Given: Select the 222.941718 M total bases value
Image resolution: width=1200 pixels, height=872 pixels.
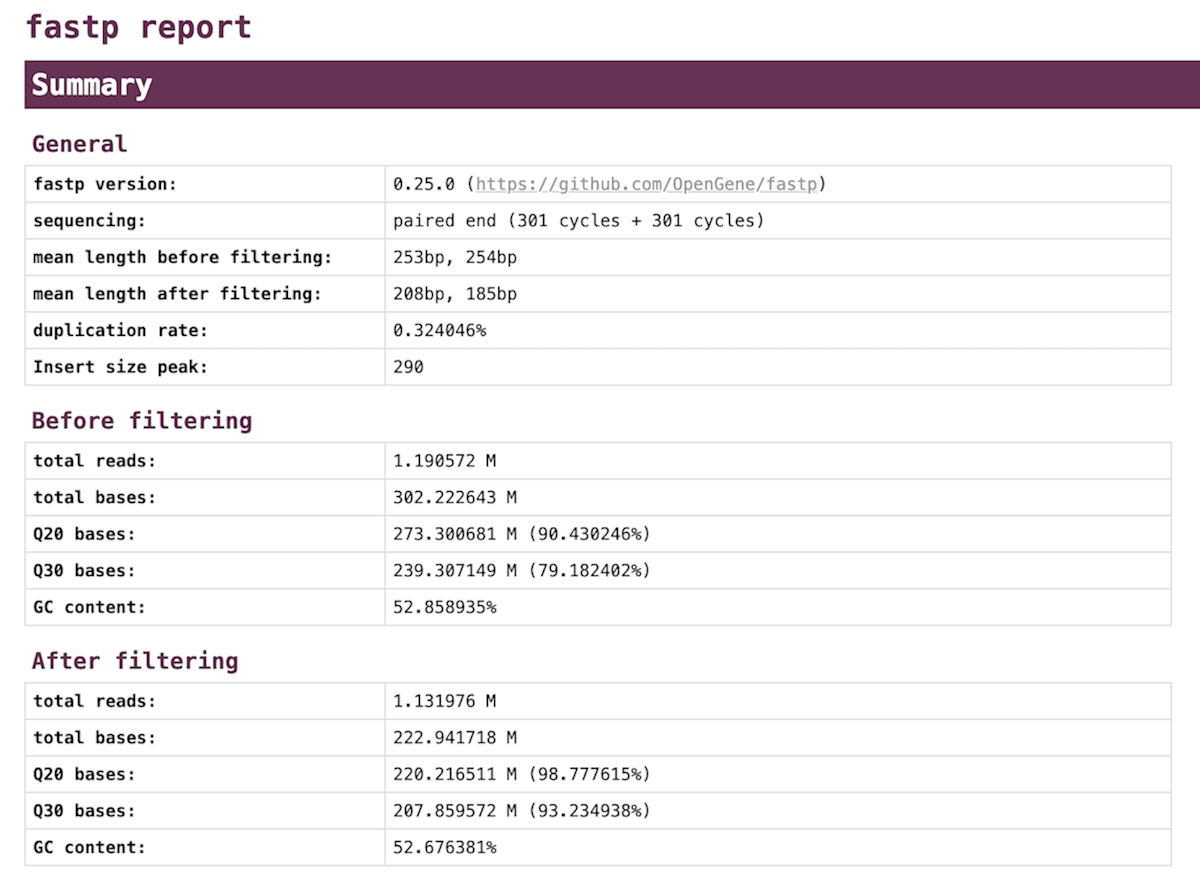Looking at the screenshot, I should pos(455,738).
